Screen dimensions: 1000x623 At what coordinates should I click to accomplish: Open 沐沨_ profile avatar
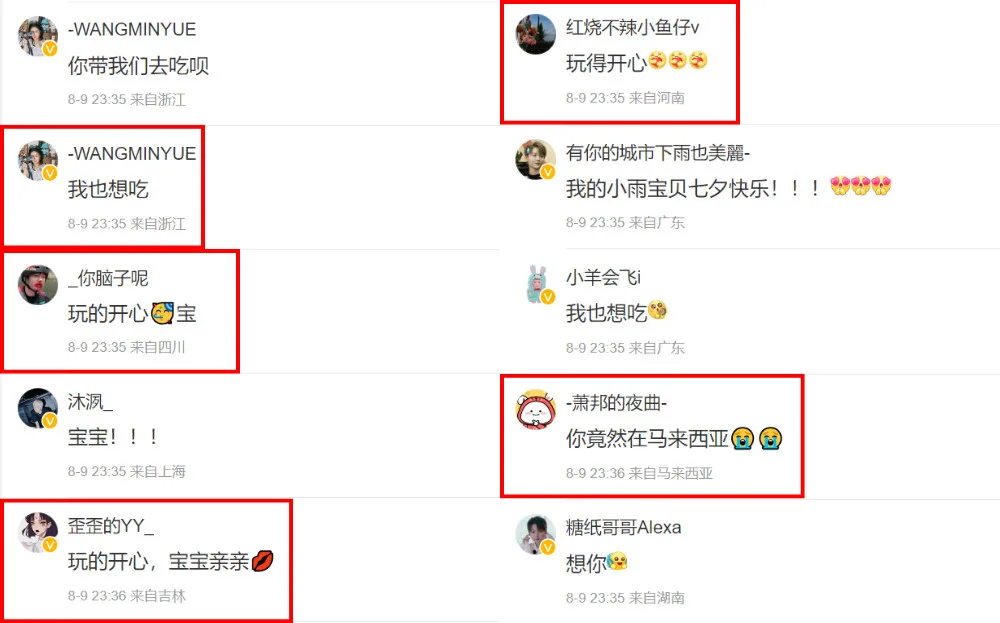click(x=38, y=408)
